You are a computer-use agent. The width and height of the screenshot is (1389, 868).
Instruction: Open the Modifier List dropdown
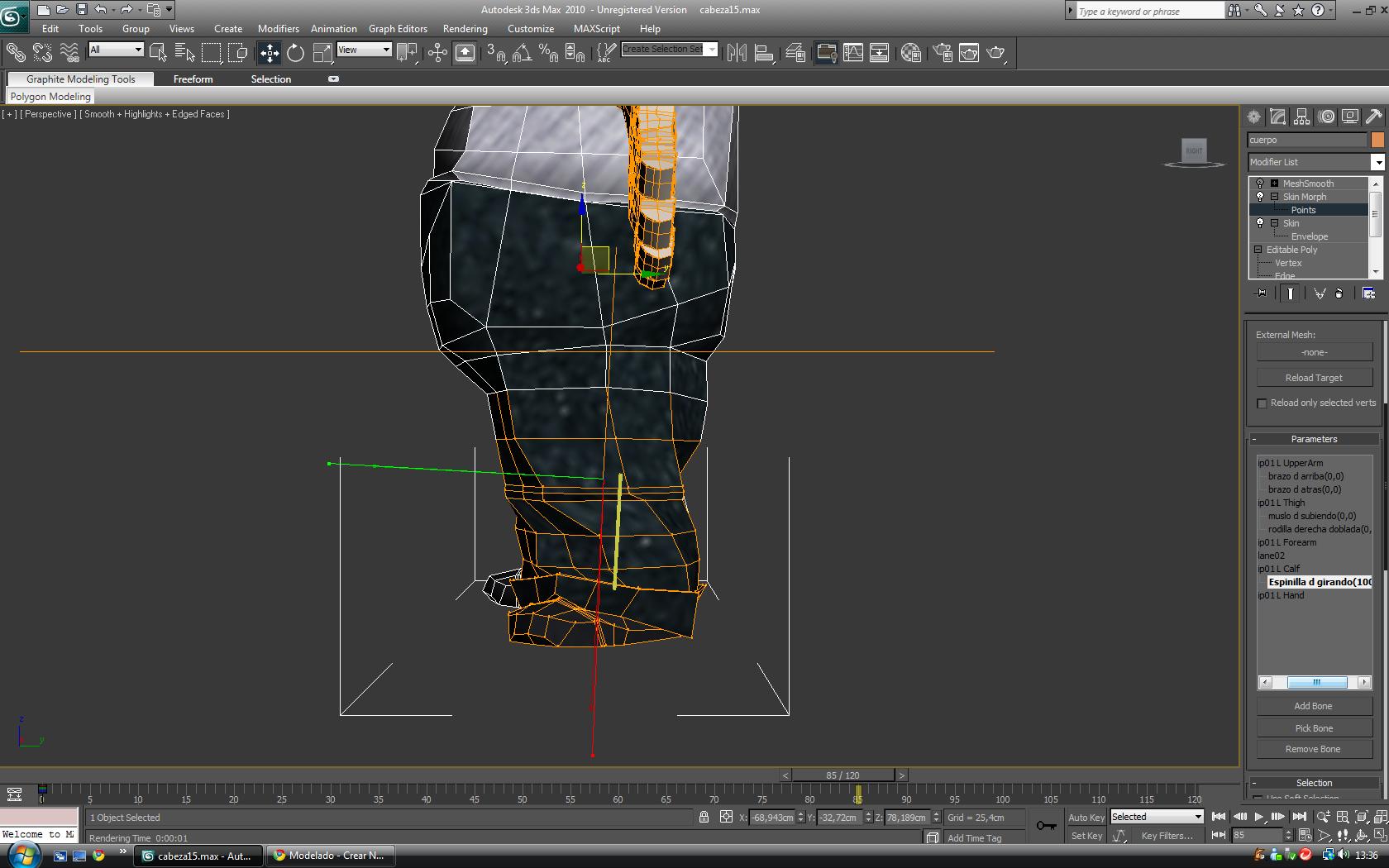click(1377, 162)
